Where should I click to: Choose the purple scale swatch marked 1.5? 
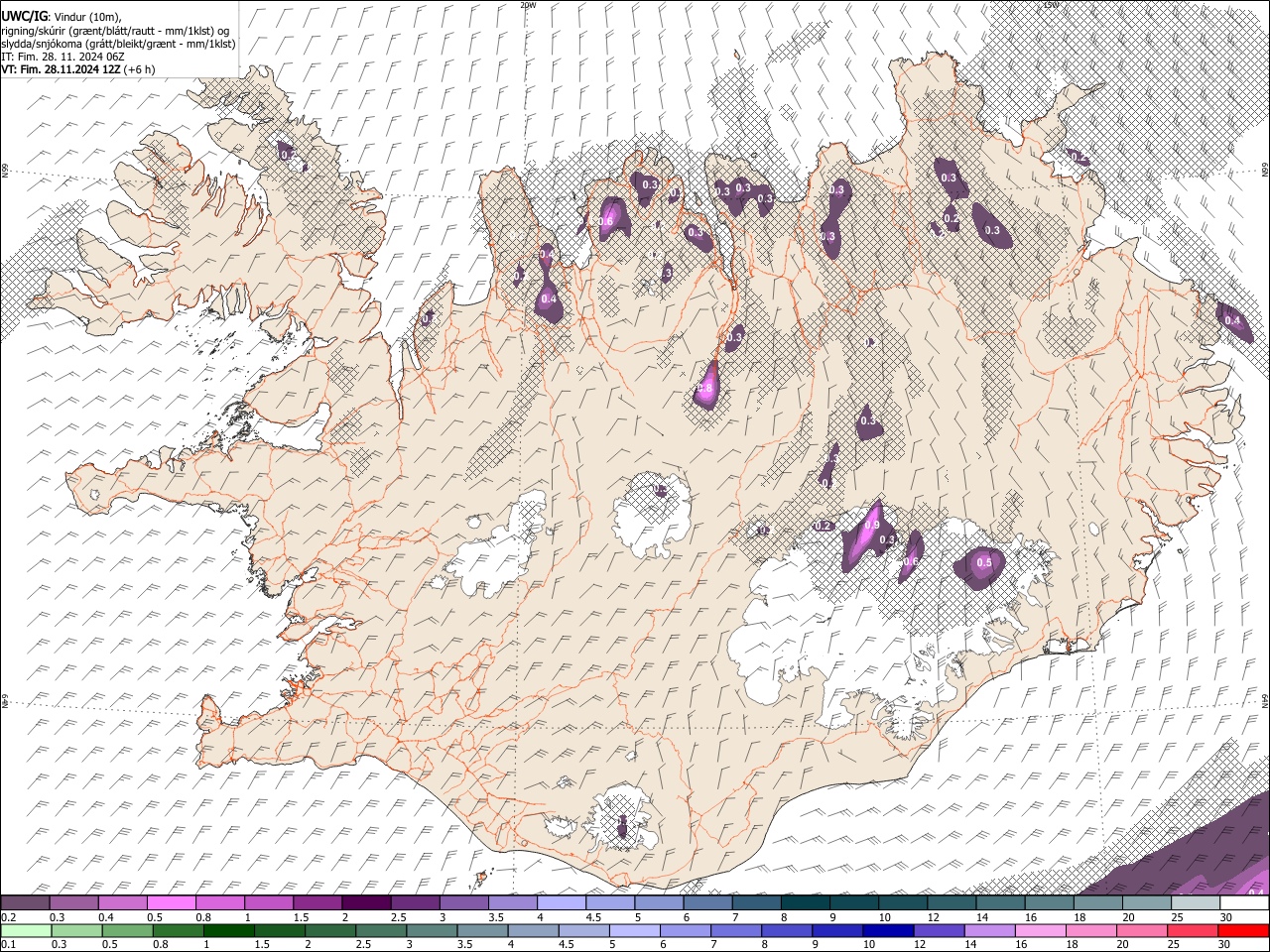[x=317, y=902]
